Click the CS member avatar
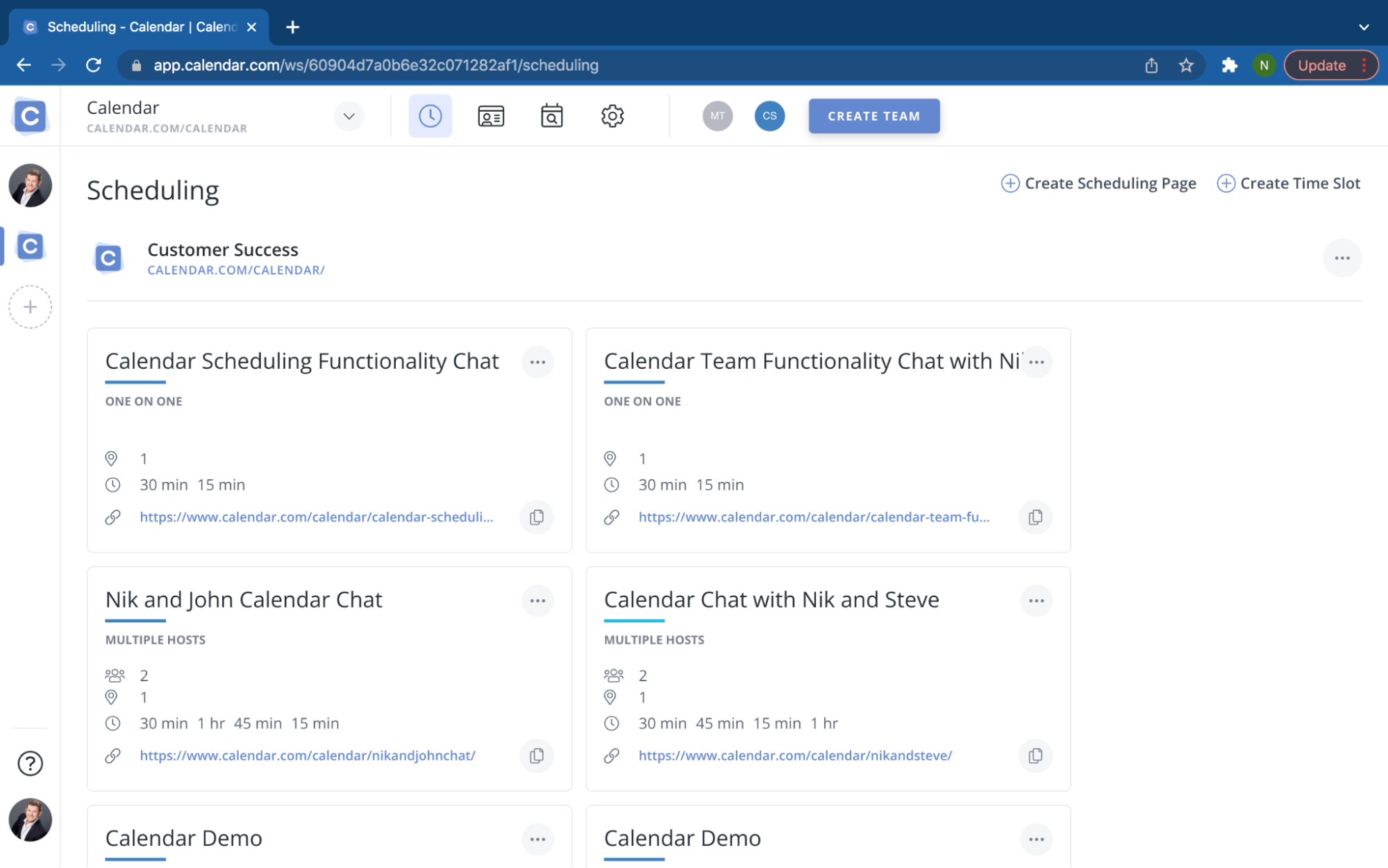Screen dimensions: 1388x868 point(769,116)
